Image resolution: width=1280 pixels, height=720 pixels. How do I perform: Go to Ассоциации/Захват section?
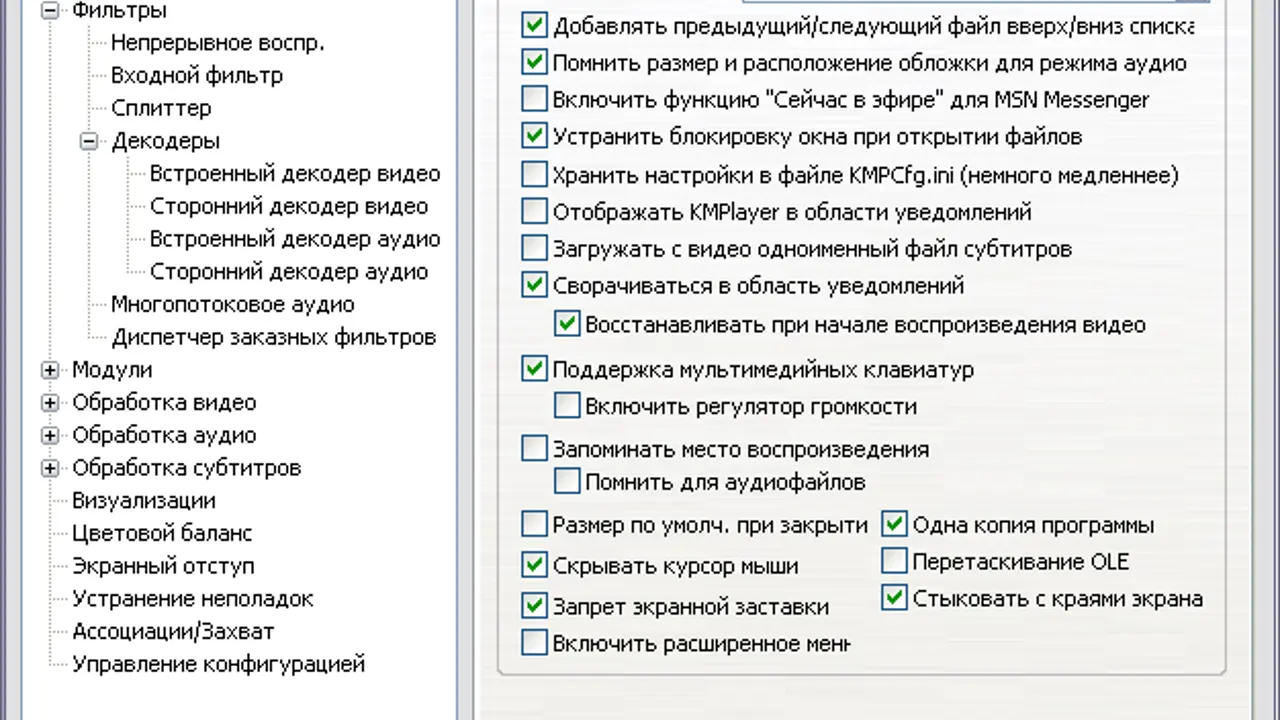pos(172,631)
